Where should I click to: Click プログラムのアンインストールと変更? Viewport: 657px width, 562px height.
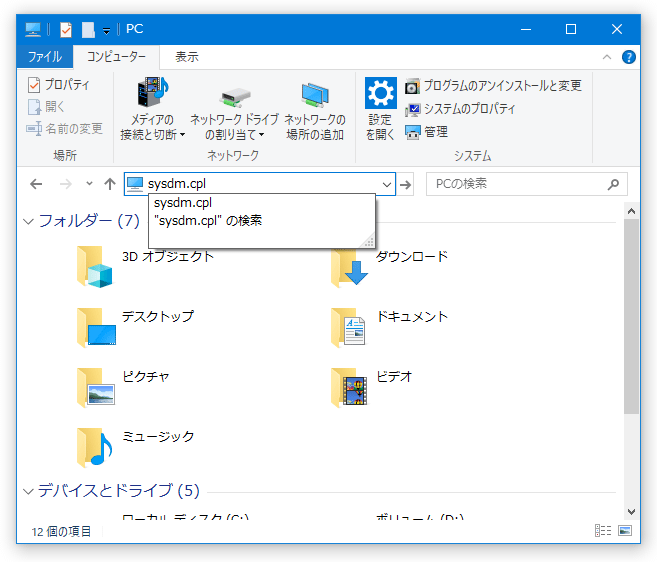coord(493,86)
